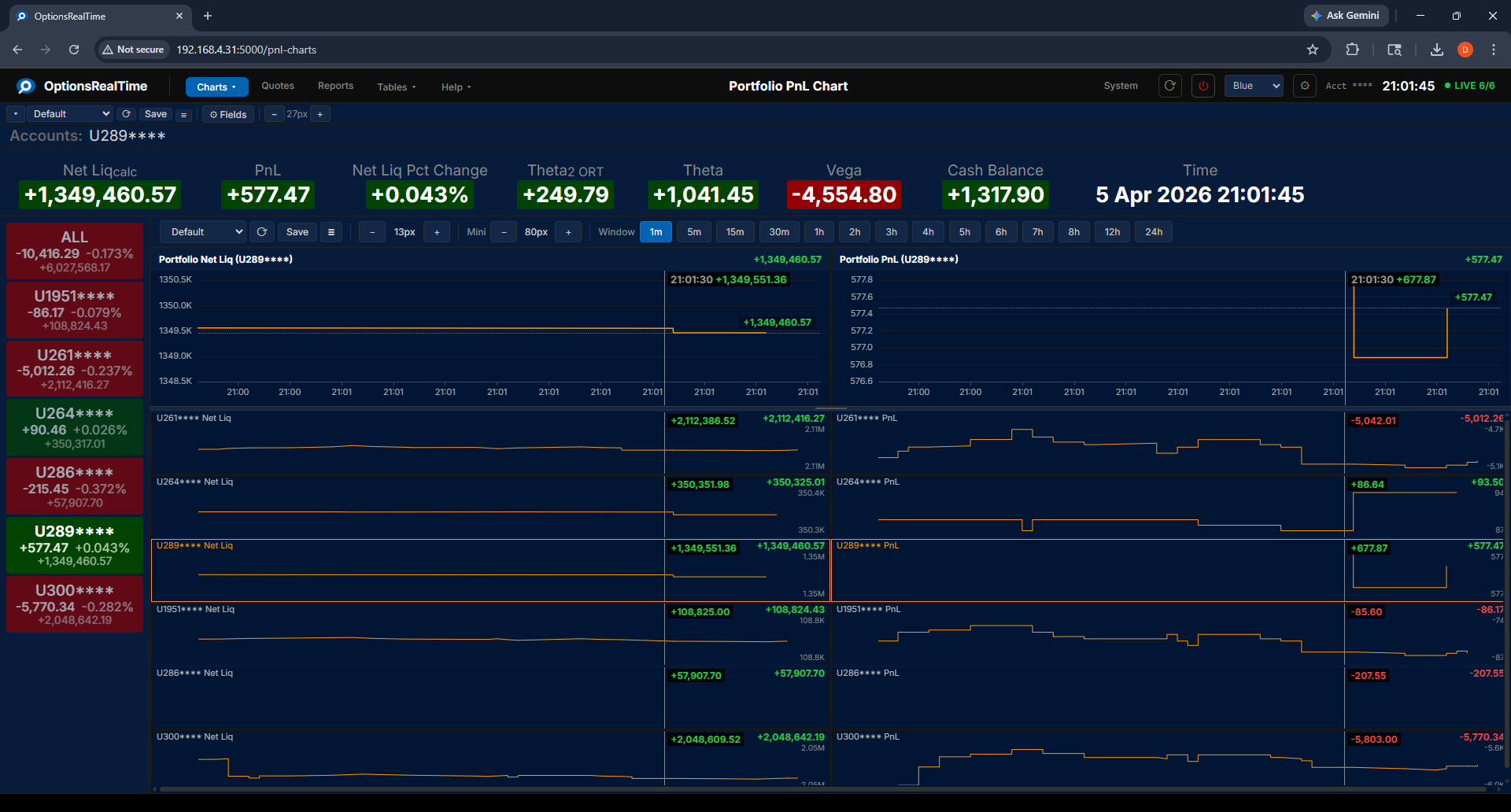The image size is (1511, 812).
Task: Click the LIVE 6/6 status indicator
Action: click(x=1470, y=86)
